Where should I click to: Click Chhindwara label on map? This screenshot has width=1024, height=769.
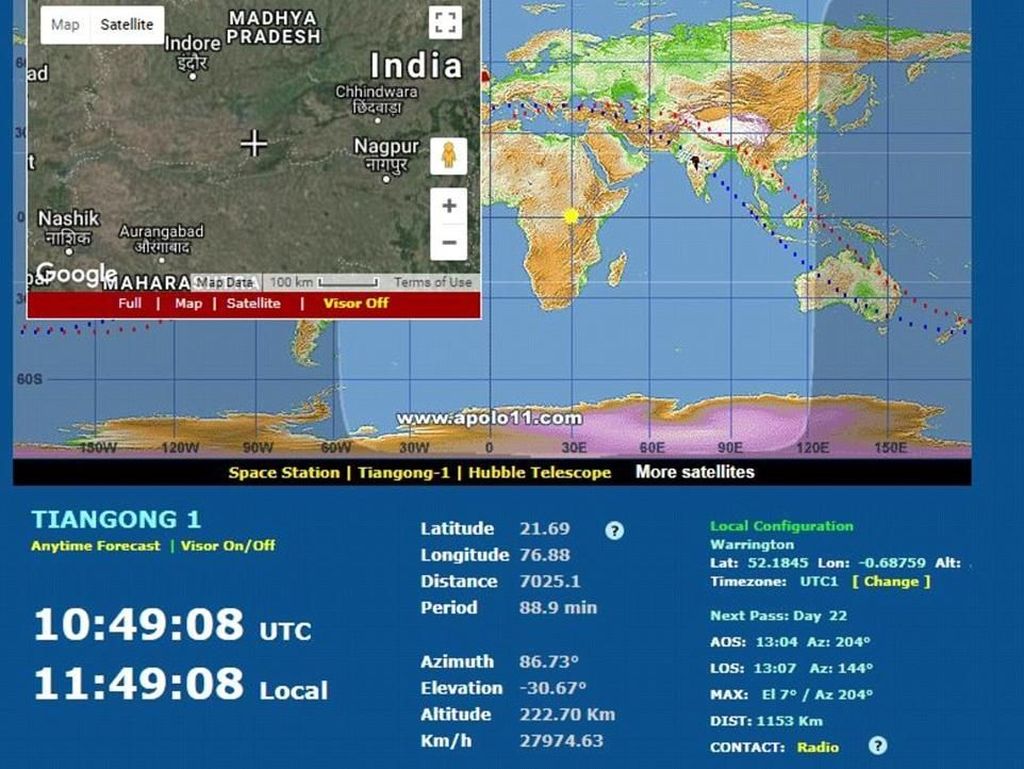[377, 100]
